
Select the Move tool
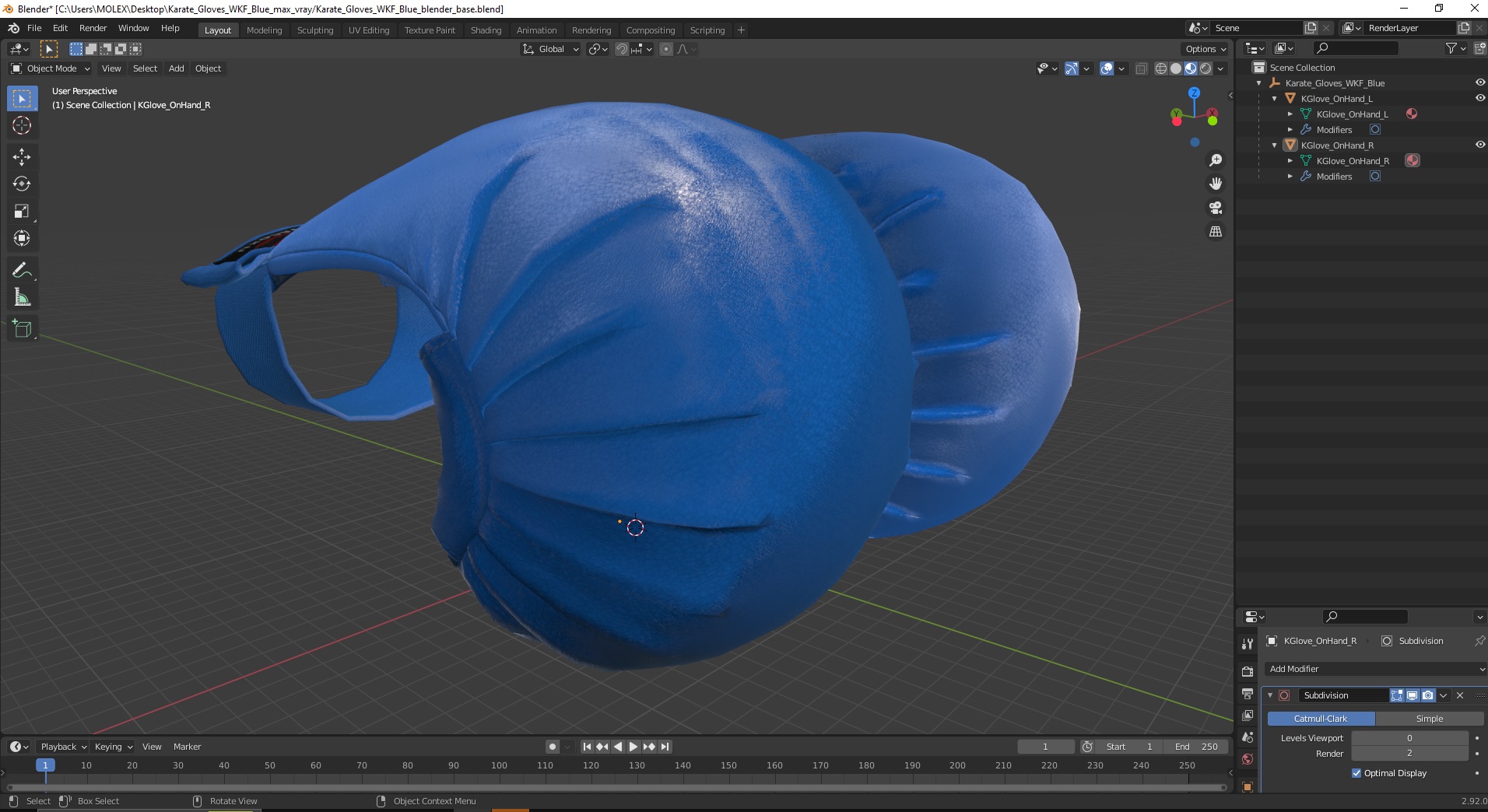point(22,157)
